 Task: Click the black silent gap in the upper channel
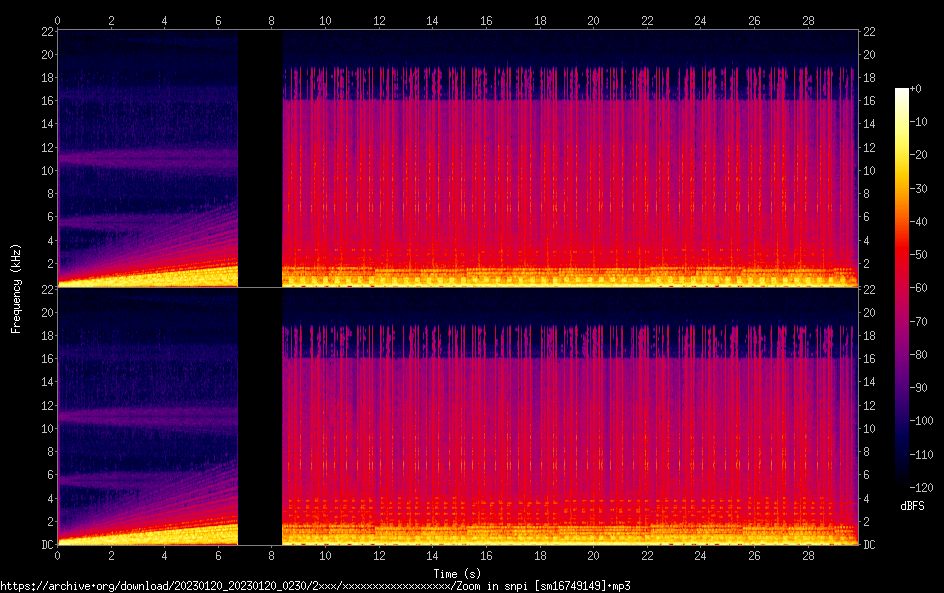(x=260, y=158)
